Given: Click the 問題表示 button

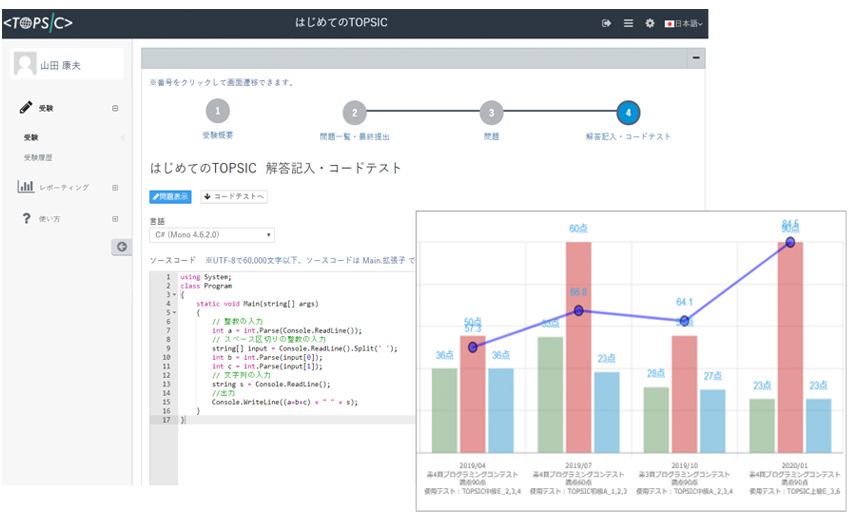Looking at the screenshot, I should [170, 196].
